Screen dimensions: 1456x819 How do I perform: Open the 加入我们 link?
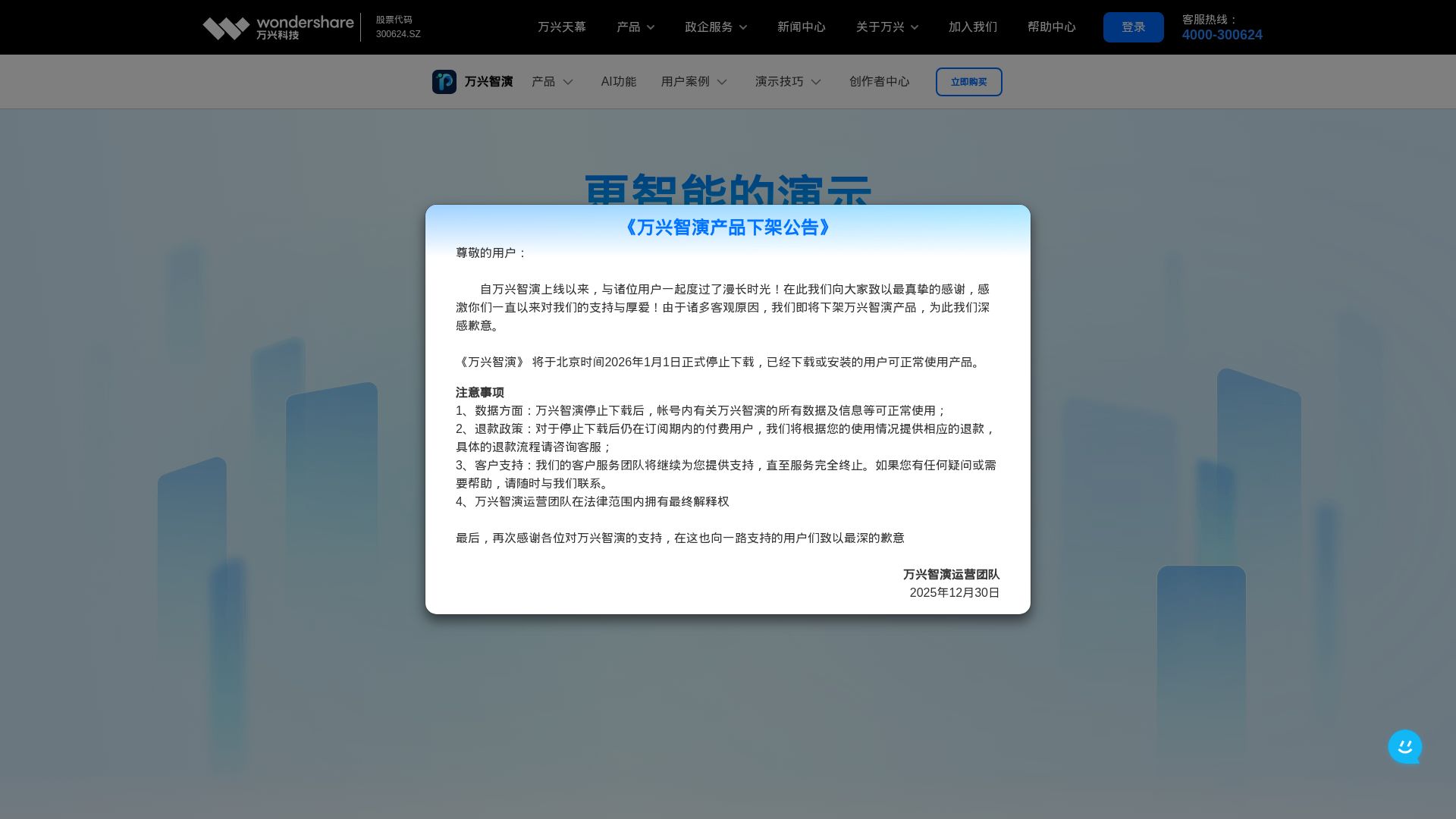pos(972,27)
